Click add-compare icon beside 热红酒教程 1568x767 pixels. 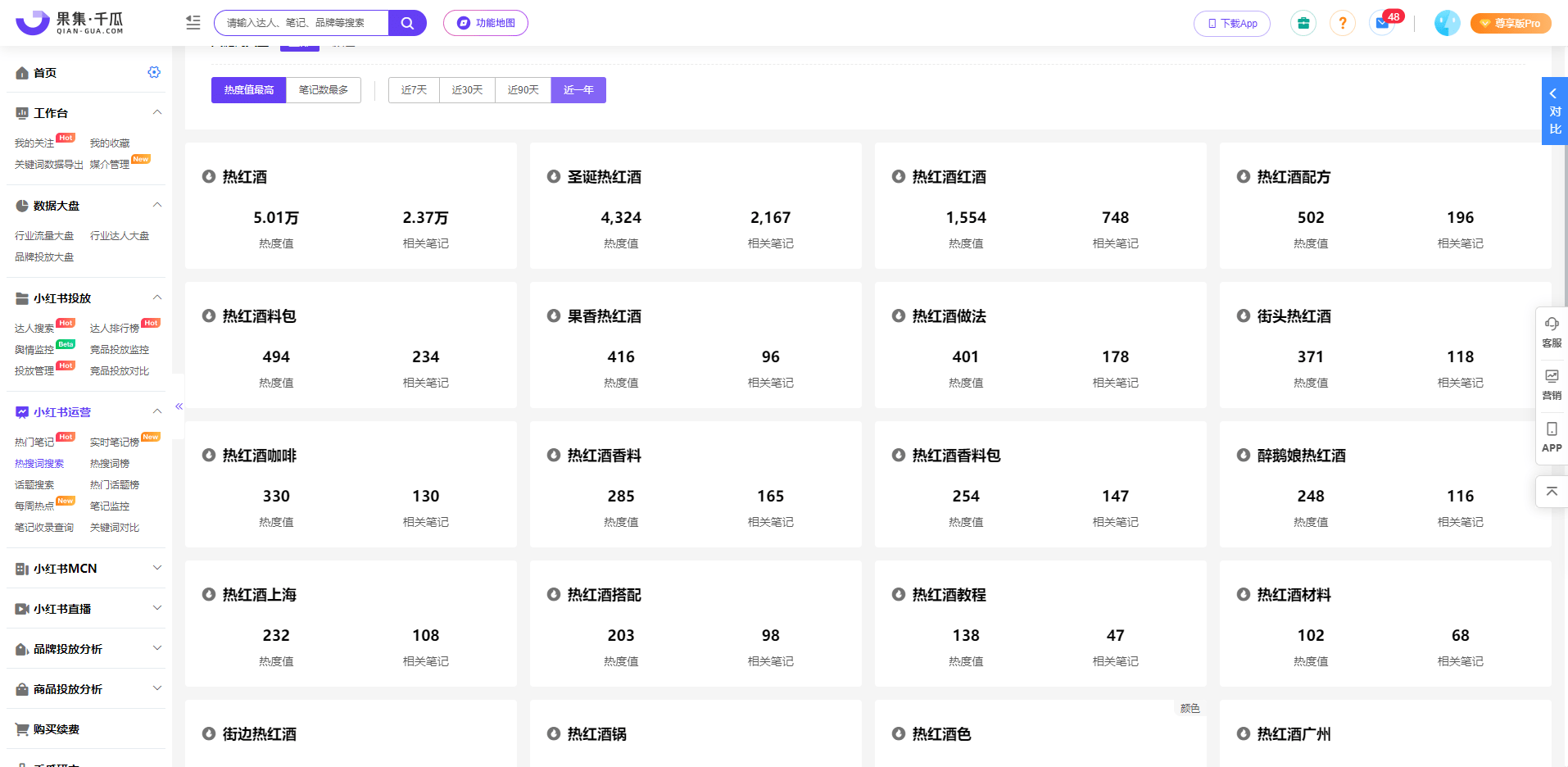(x=899, y=594)
